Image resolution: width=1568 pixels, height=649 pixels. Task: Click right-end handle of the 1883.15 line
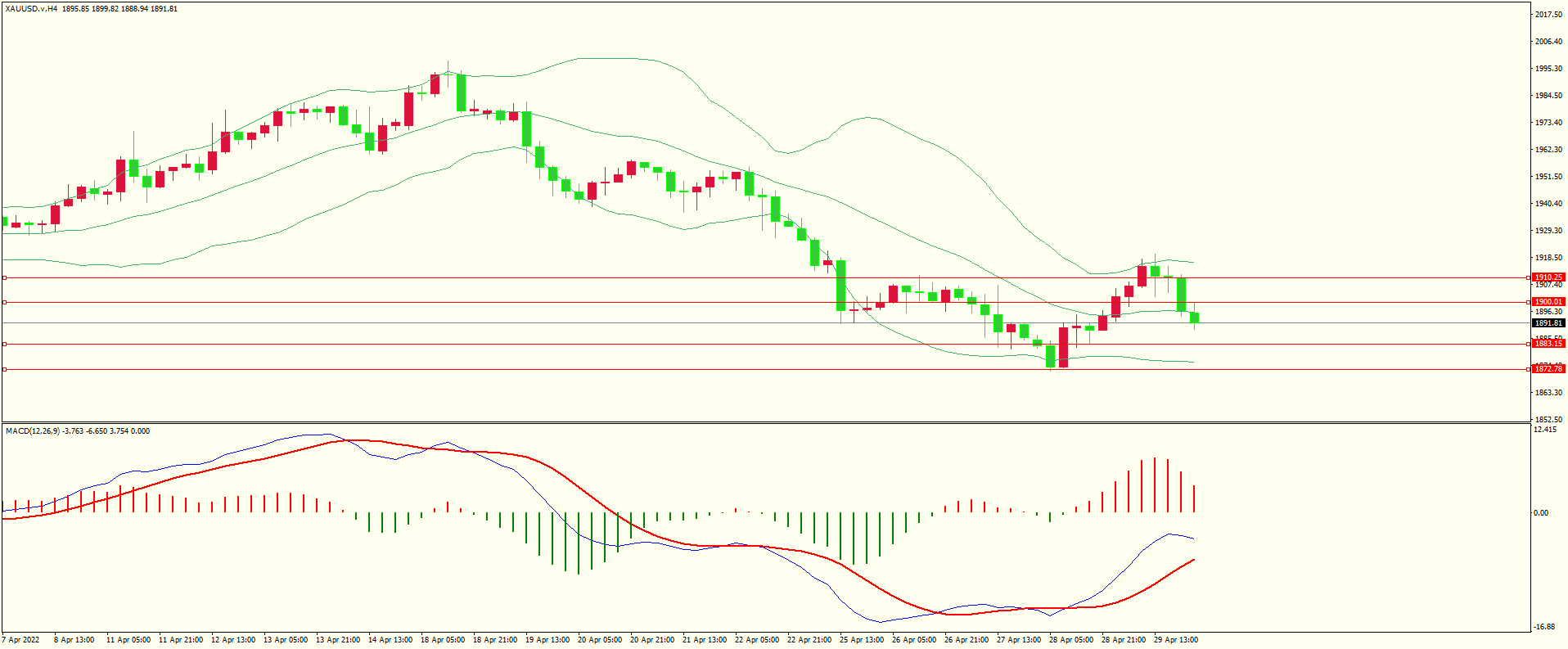pos(1529,344)
